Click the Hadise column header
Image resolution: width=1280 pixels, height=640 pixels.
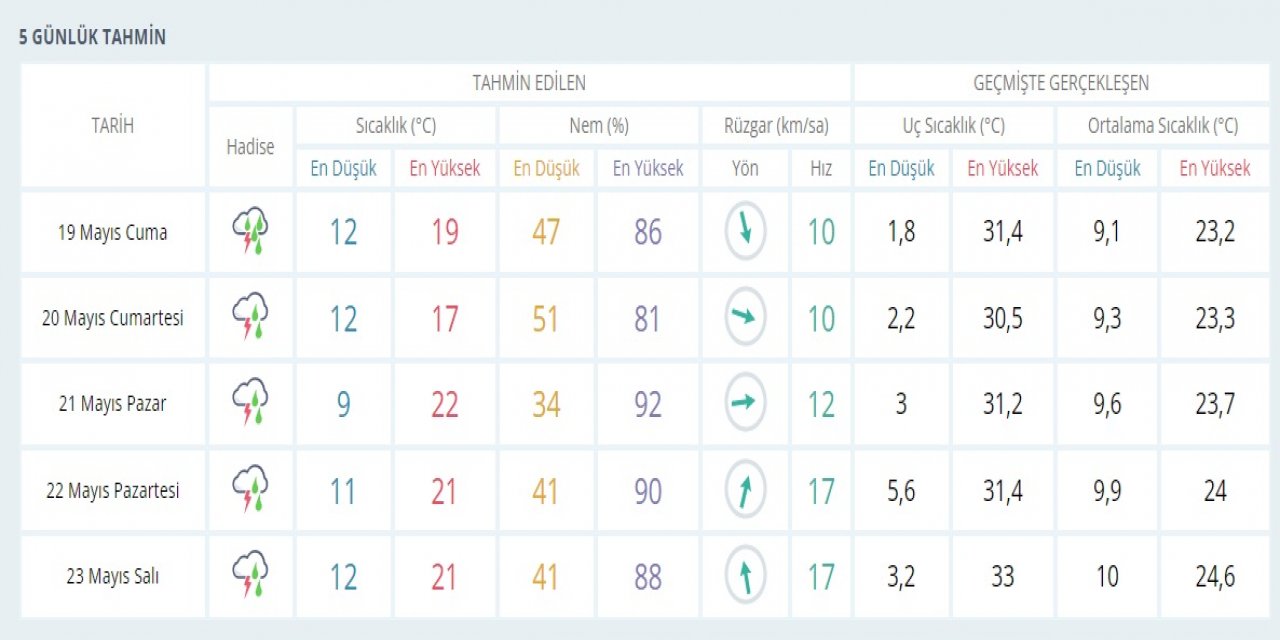250,147
